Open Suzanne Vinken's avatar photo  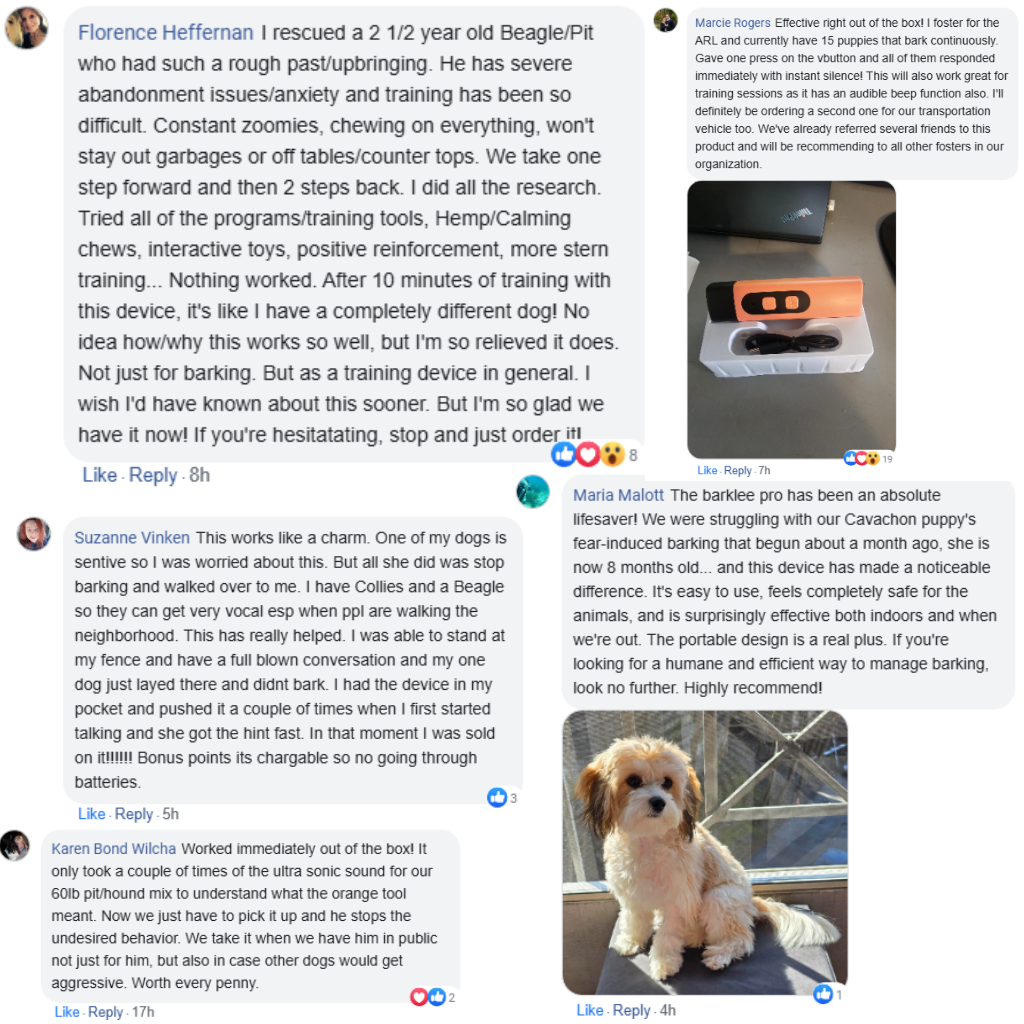(34, 534)
